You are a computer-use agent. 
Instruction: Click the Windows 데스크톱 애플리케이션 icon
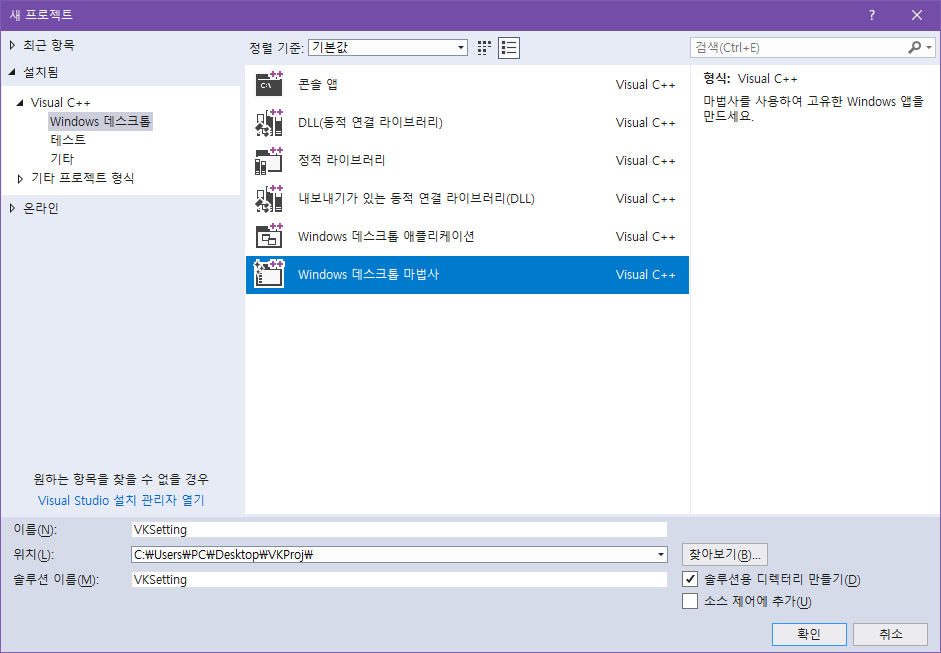tap(269, 236)
